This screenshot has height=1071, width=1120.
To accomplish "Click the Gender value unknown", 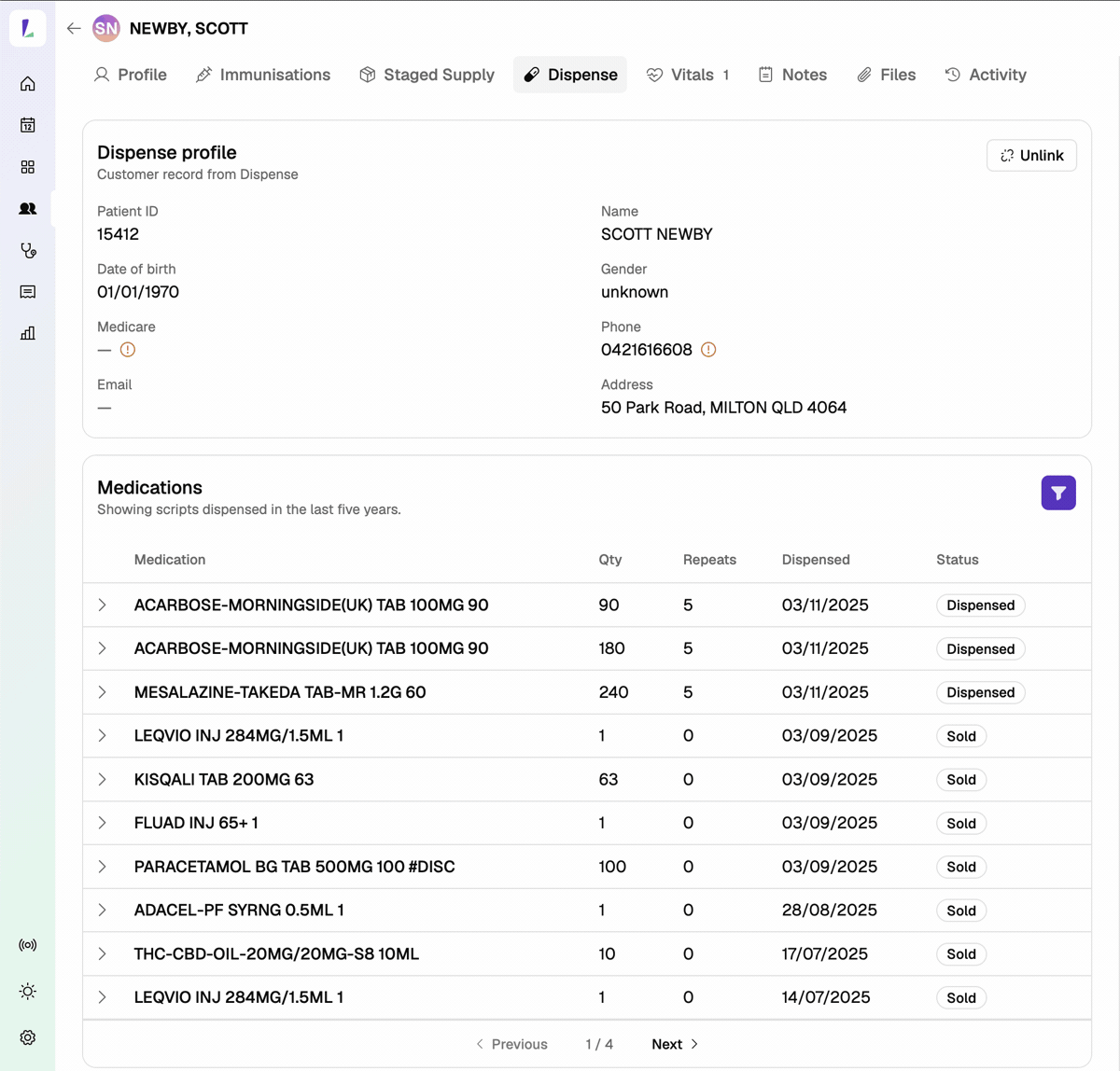I will coord(635,292).
